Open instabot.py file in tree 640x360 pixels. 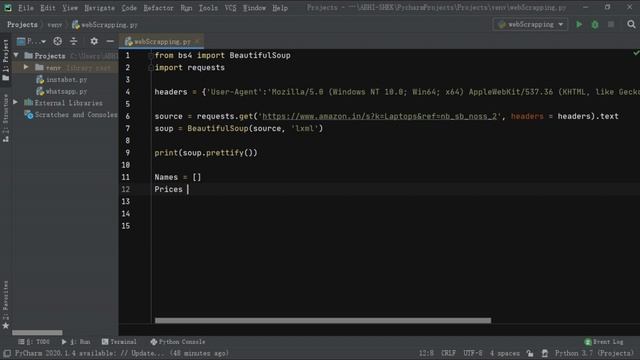click(62, 80)
